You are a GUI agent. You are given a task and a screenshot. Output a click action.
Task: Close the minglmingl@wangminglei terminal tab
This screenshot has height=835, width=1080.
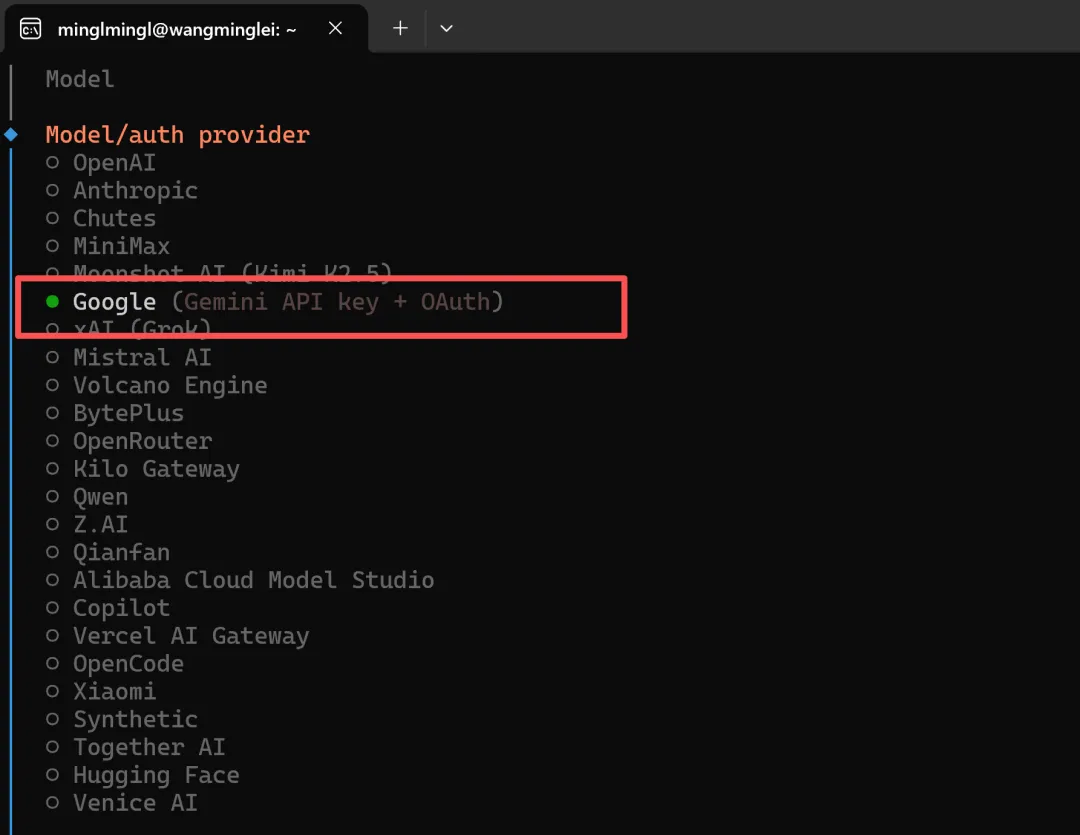pyautogui.click(x=335, y=29)
